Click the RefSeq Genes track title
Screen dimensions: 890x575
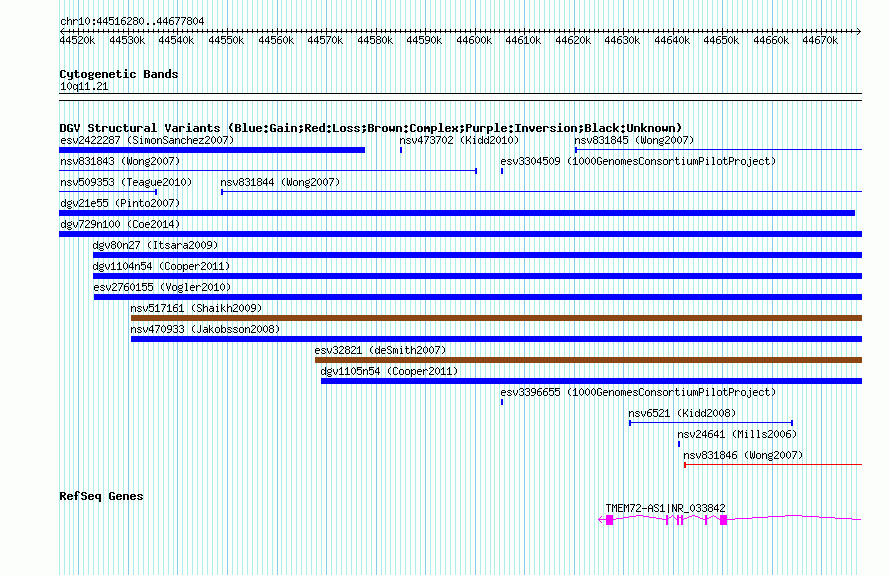101,496
